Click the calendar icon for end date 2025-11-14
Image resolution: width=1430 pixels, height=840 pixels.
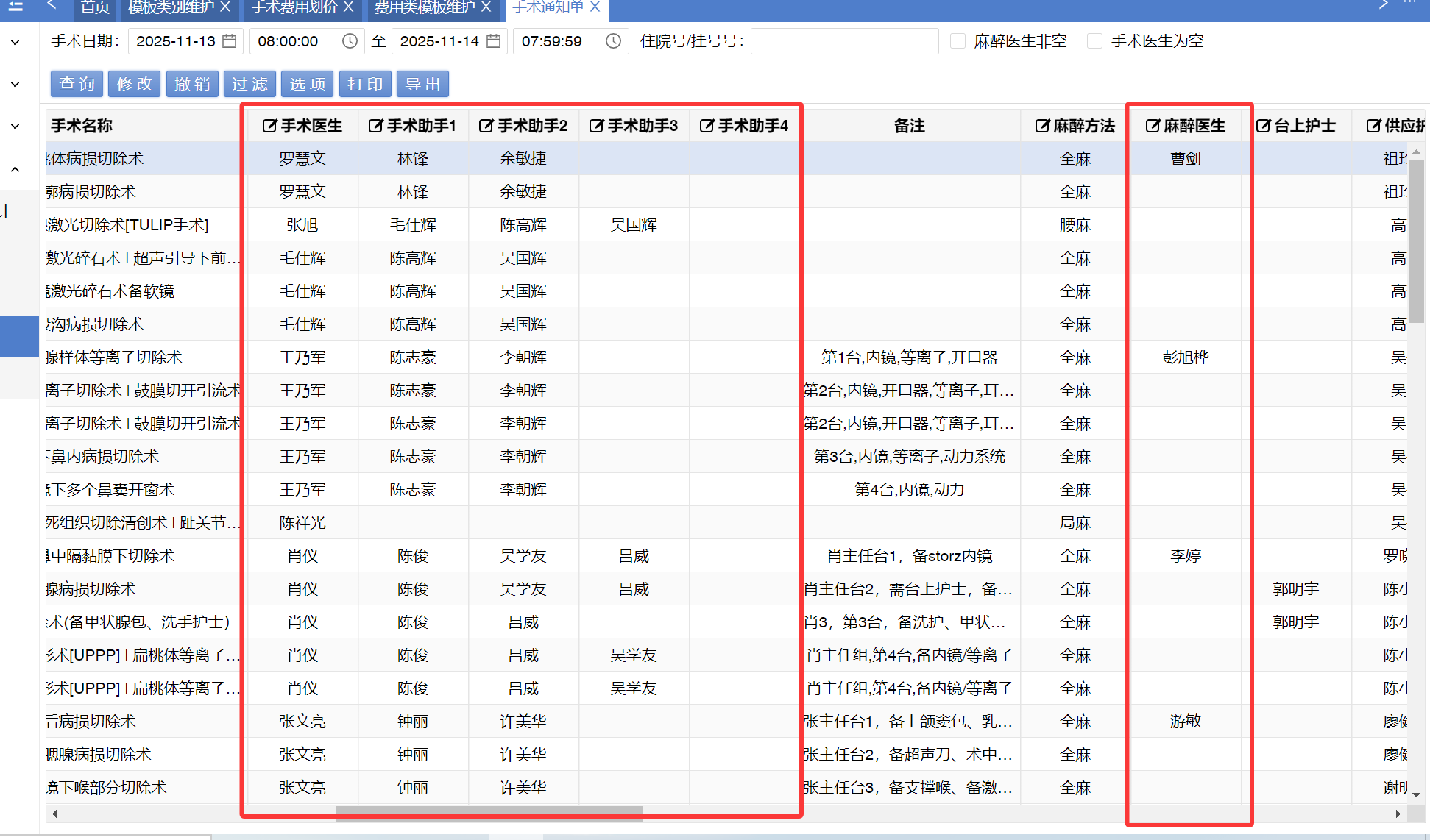[494, 41]
